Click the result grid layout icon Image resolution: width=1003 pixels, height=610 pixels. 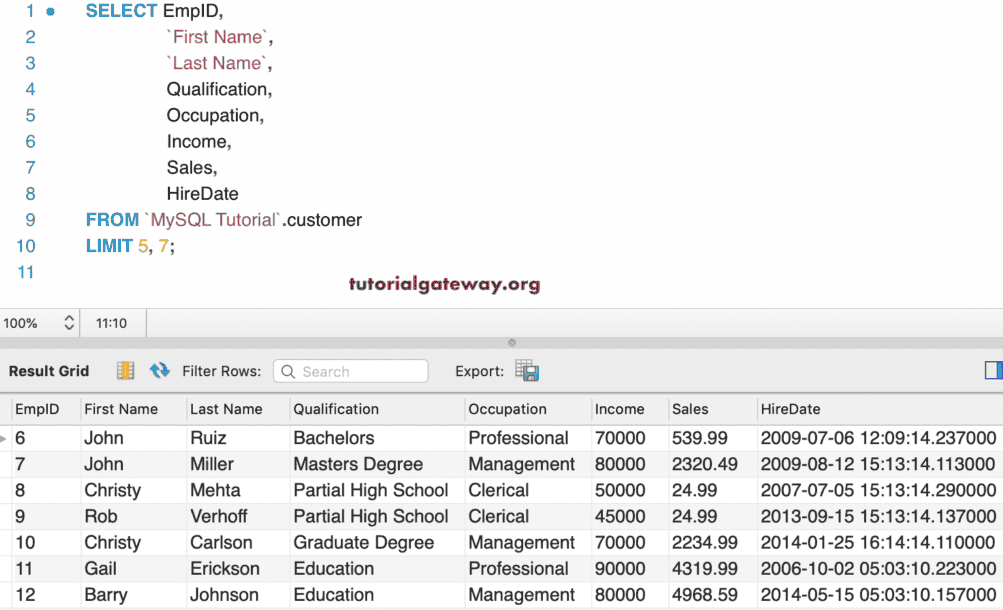tap(125, 371)
